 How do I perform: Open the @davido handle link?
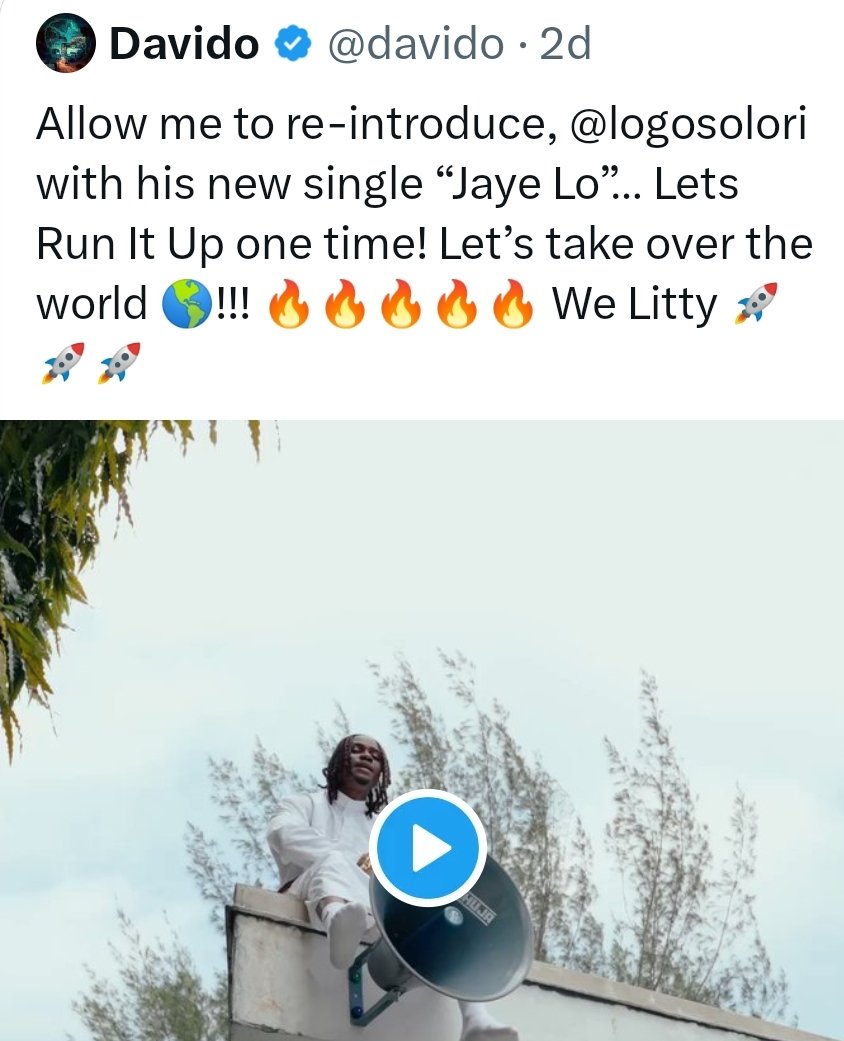pos(416,44)
